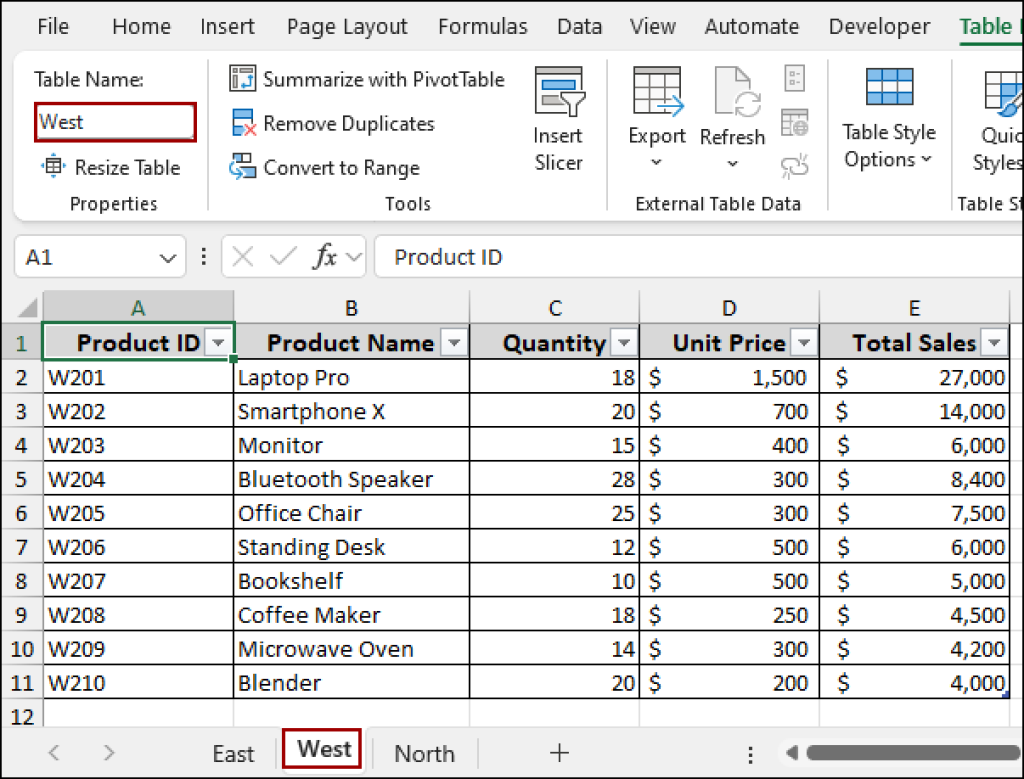
Task: Open the Product ID column filter
Action: pyautogui.click(x=218, y=342)
